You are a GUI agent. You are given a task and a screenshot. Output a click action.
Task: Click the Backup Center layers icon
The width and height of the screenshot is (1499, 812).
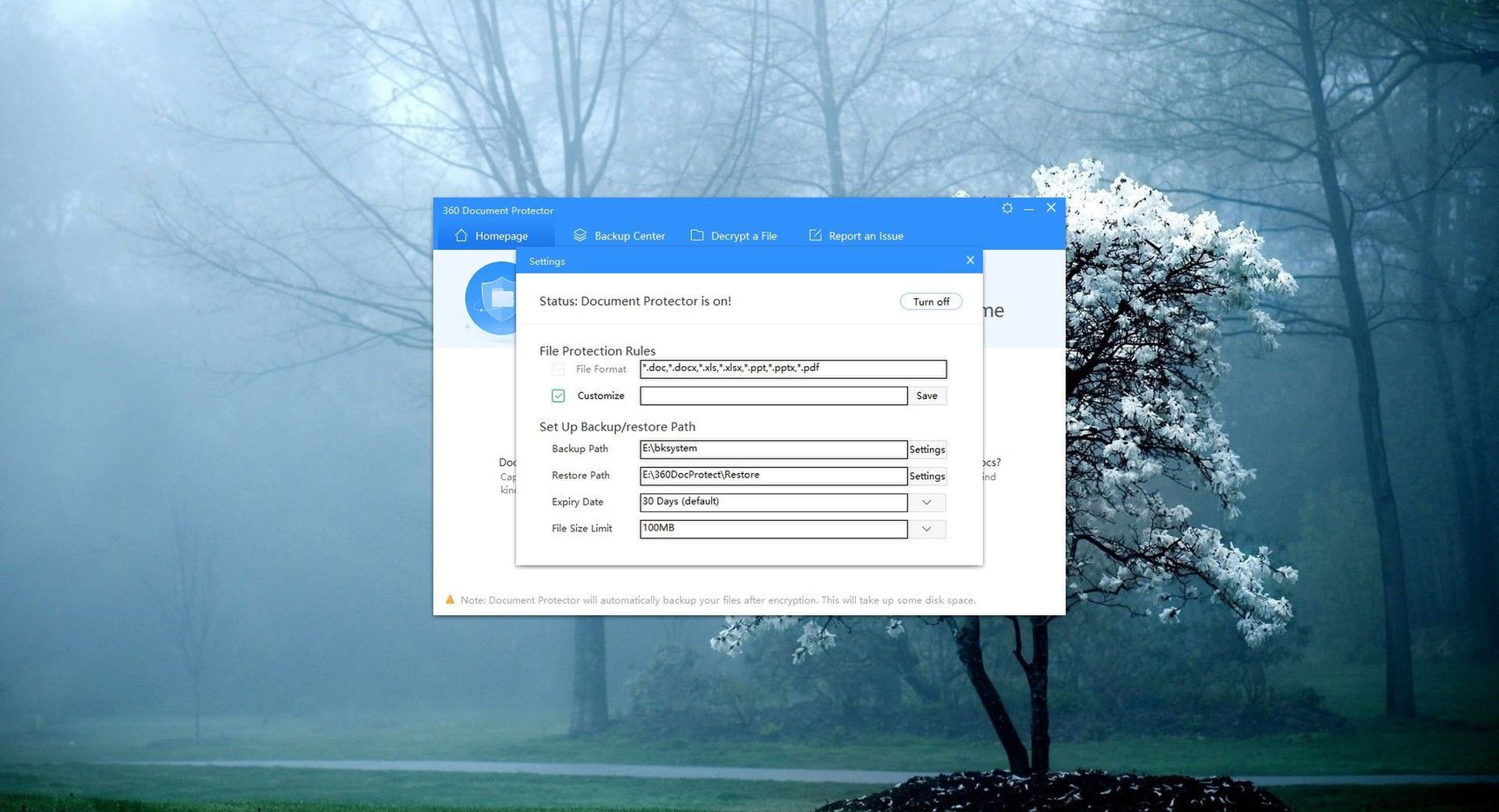(x=580, y=235)
